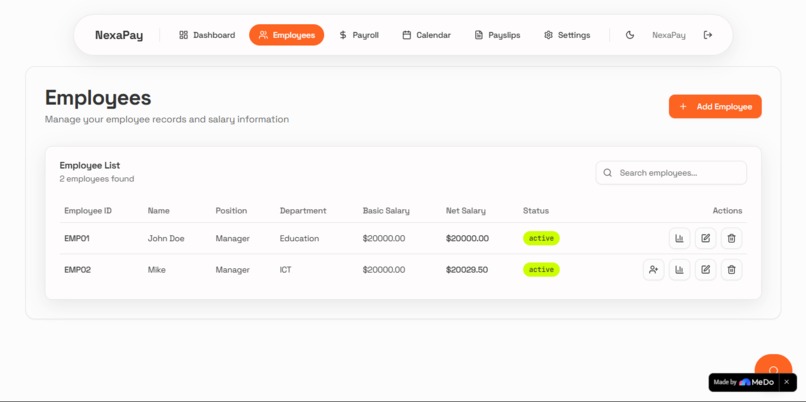
Task: Click the NexaPay username label
Action: [669, 35]
